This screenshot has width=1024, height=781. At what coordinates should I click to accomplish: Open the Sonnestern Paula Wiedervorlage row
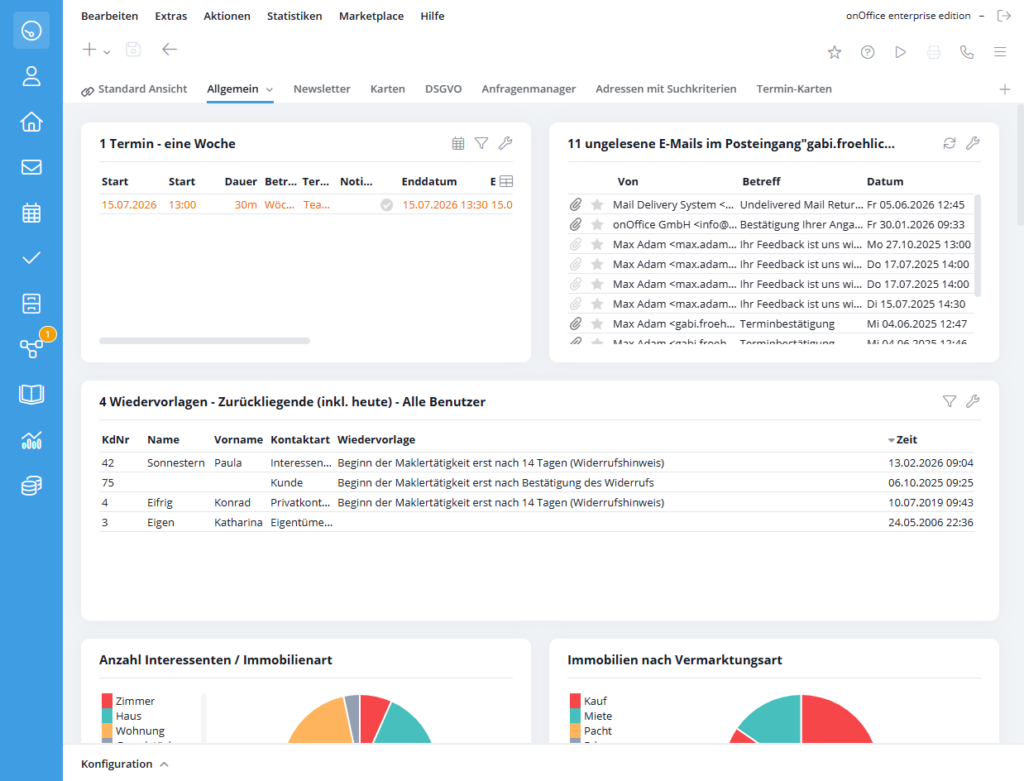point(536,463)
